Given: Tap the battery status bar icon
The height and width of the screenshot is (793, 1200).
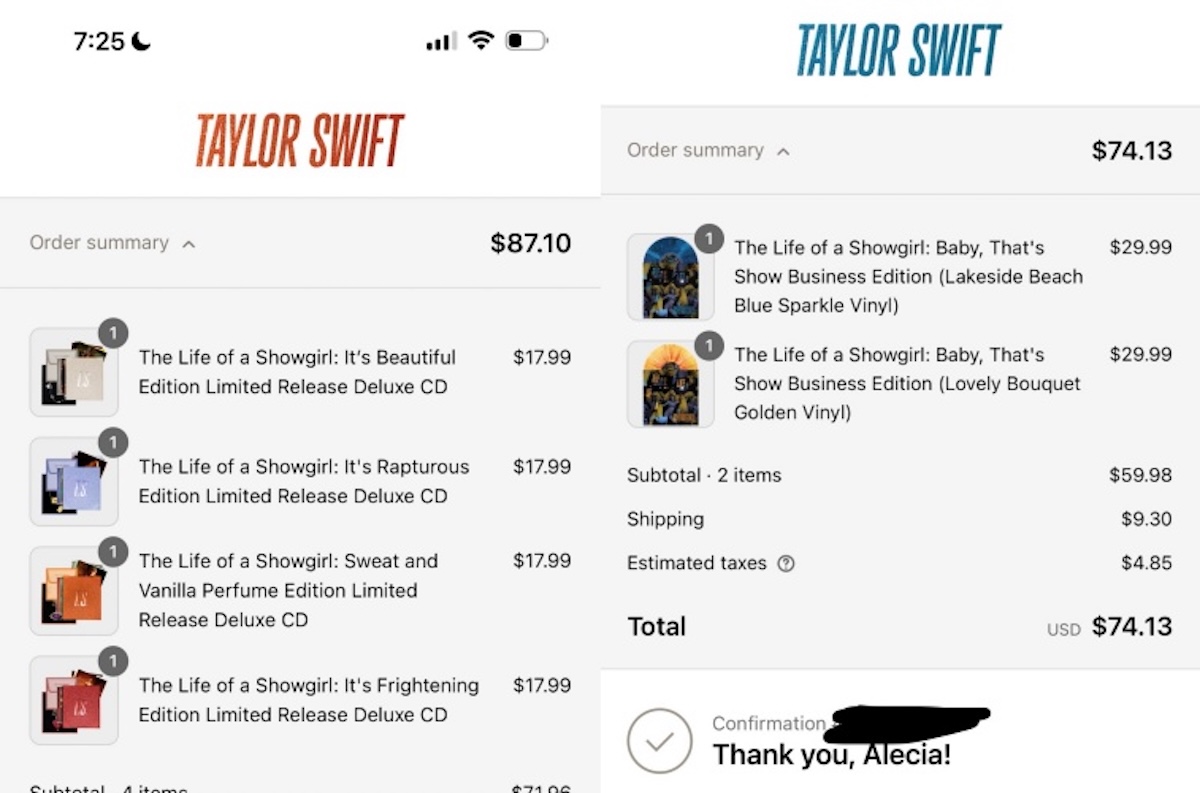Looking at the screenshot, I should point(526,41).
